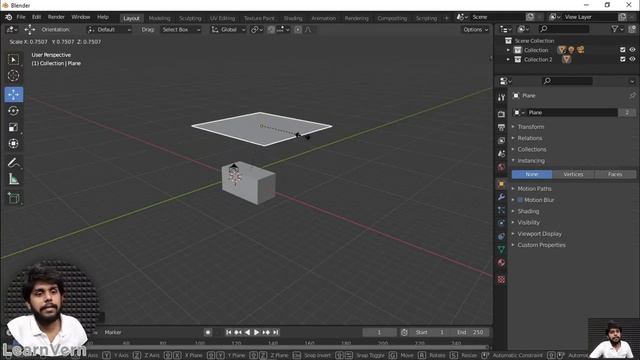Screen dimensions: 640x360
Task: Open the Modifiers properties tab
Action: click(501, 197)
